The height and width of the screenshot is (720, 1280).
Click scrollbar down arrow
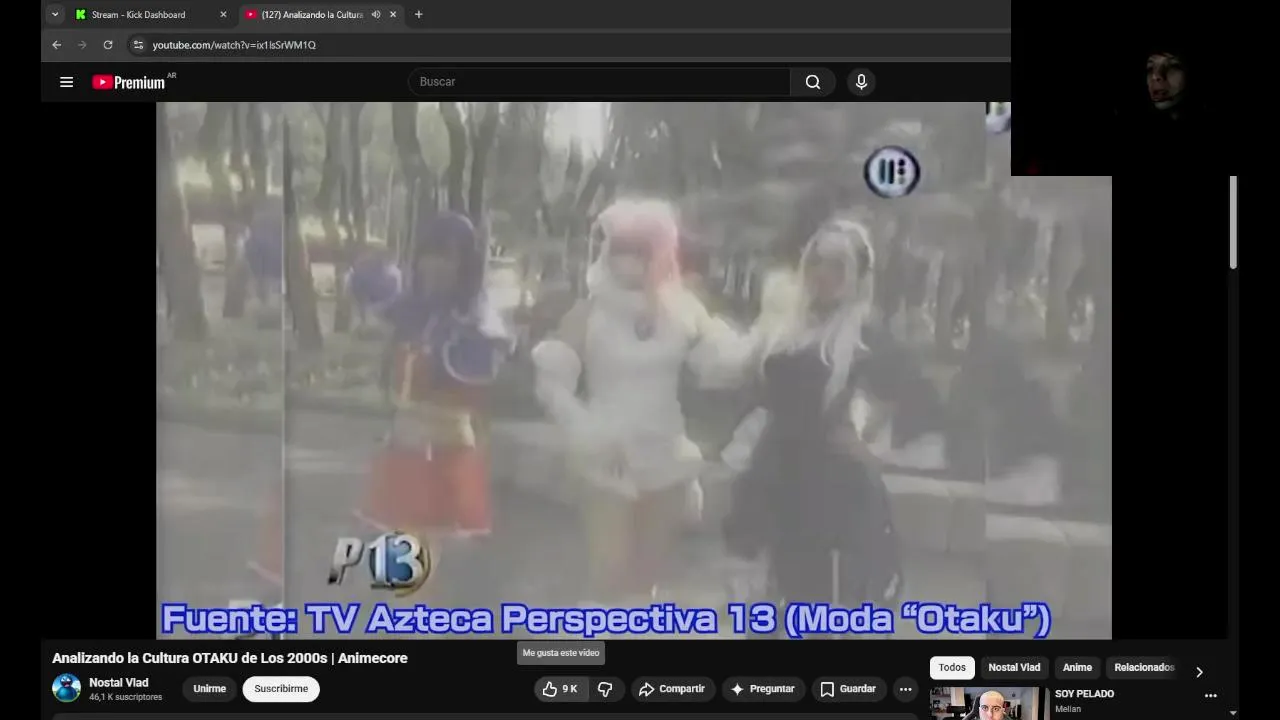1233,713
